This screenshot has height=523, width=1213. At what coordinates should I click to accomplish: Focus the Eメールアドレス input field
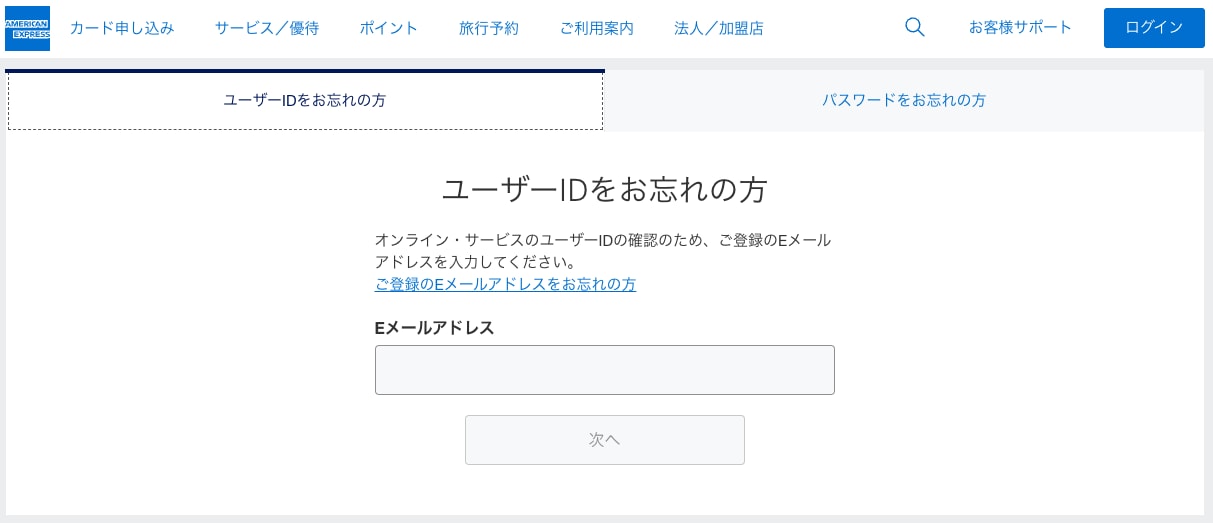pyautogui.click(x=604, y=370)
